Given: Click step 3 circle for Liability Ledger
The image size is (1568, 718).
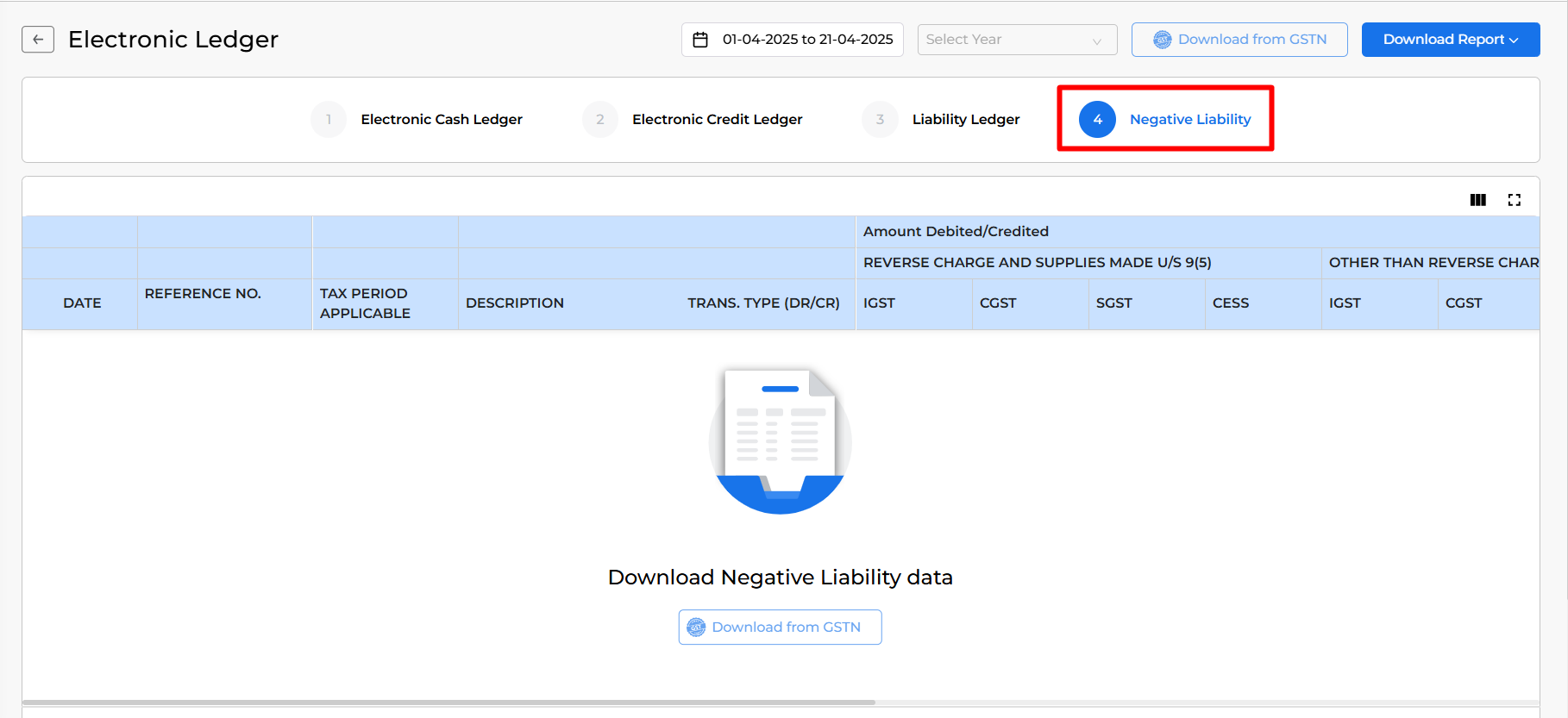Looking at the screenshot, I should 880,120.
